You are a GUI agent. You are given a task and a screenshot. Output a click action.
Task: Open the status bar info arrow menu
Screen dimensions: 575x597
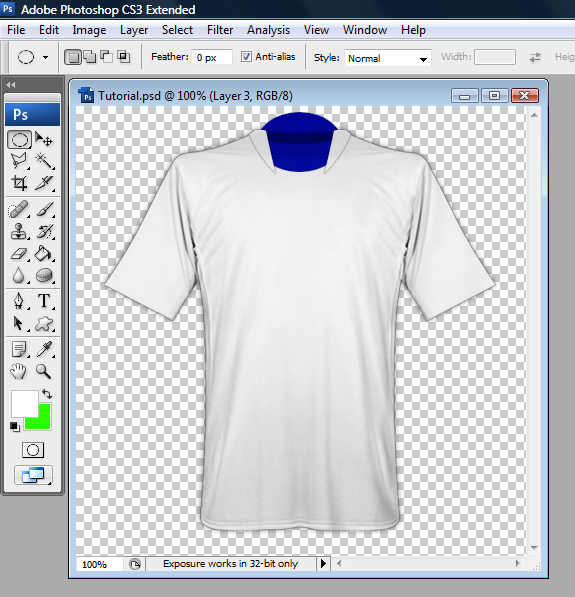pos(323,563)
